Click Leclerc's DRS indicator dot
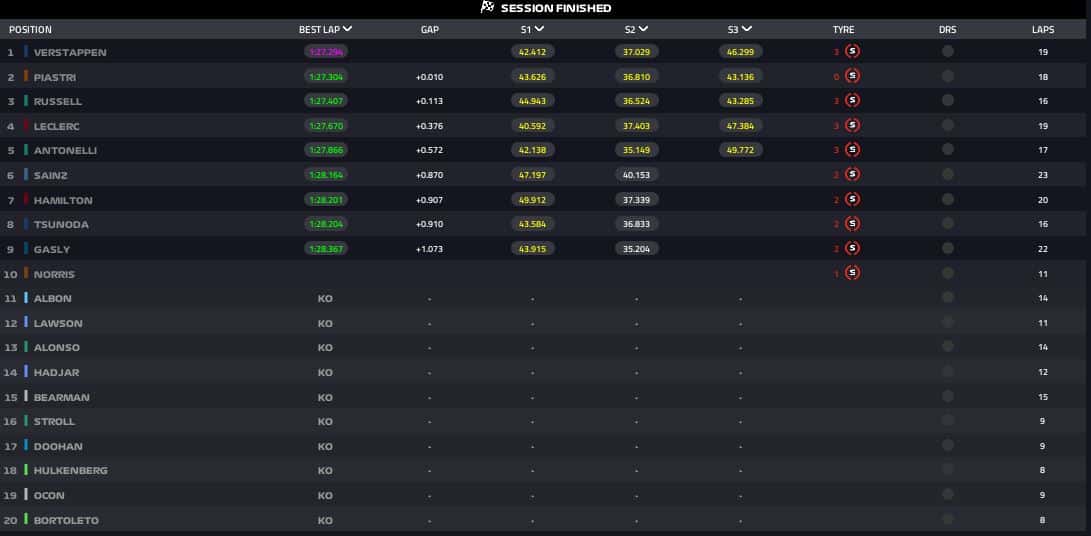Image resolution: width=1091 pixels, height=536 pixels. pos(948,125)
